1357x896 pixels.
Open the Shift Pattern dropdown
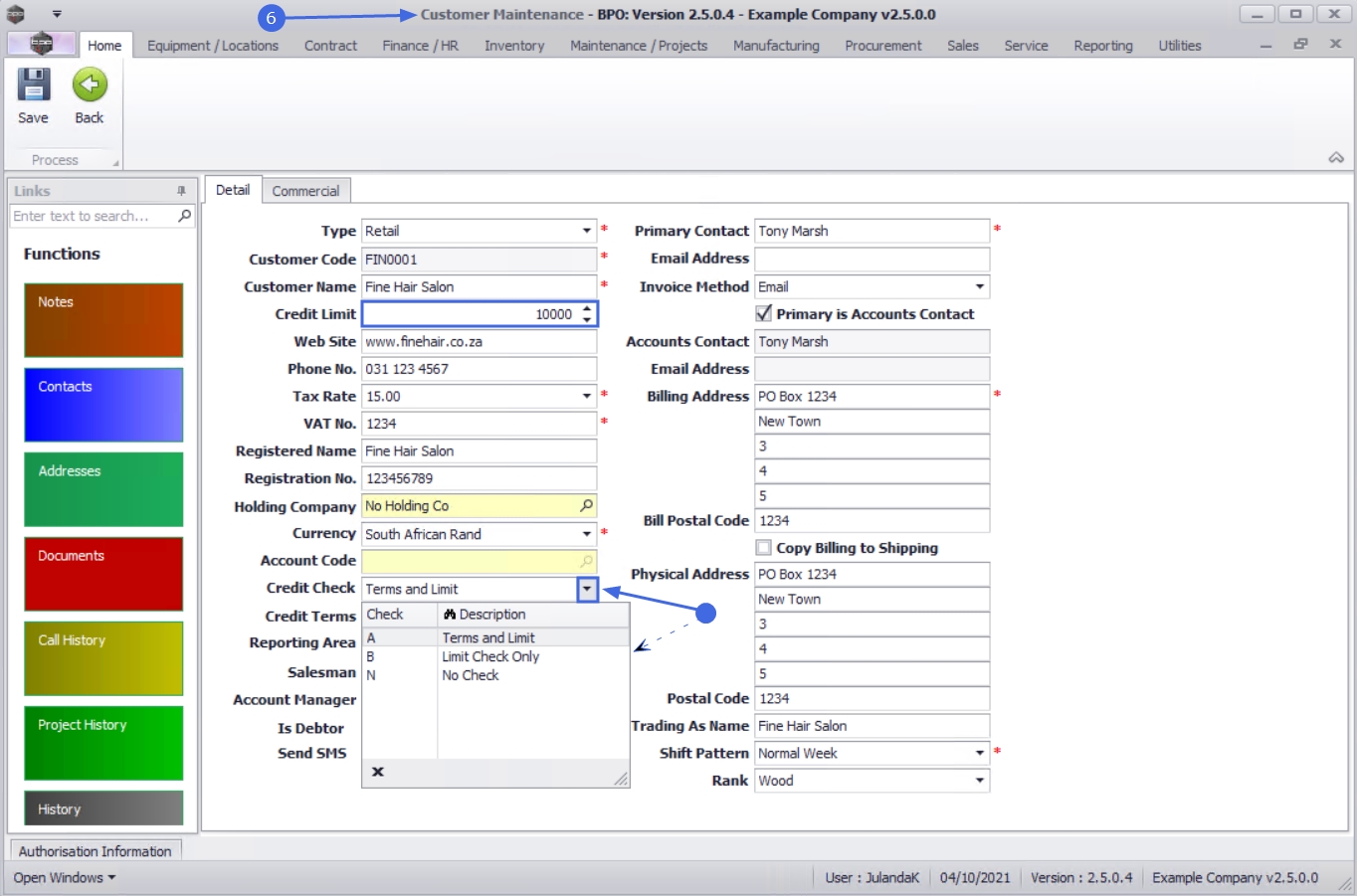coord(979,754)
